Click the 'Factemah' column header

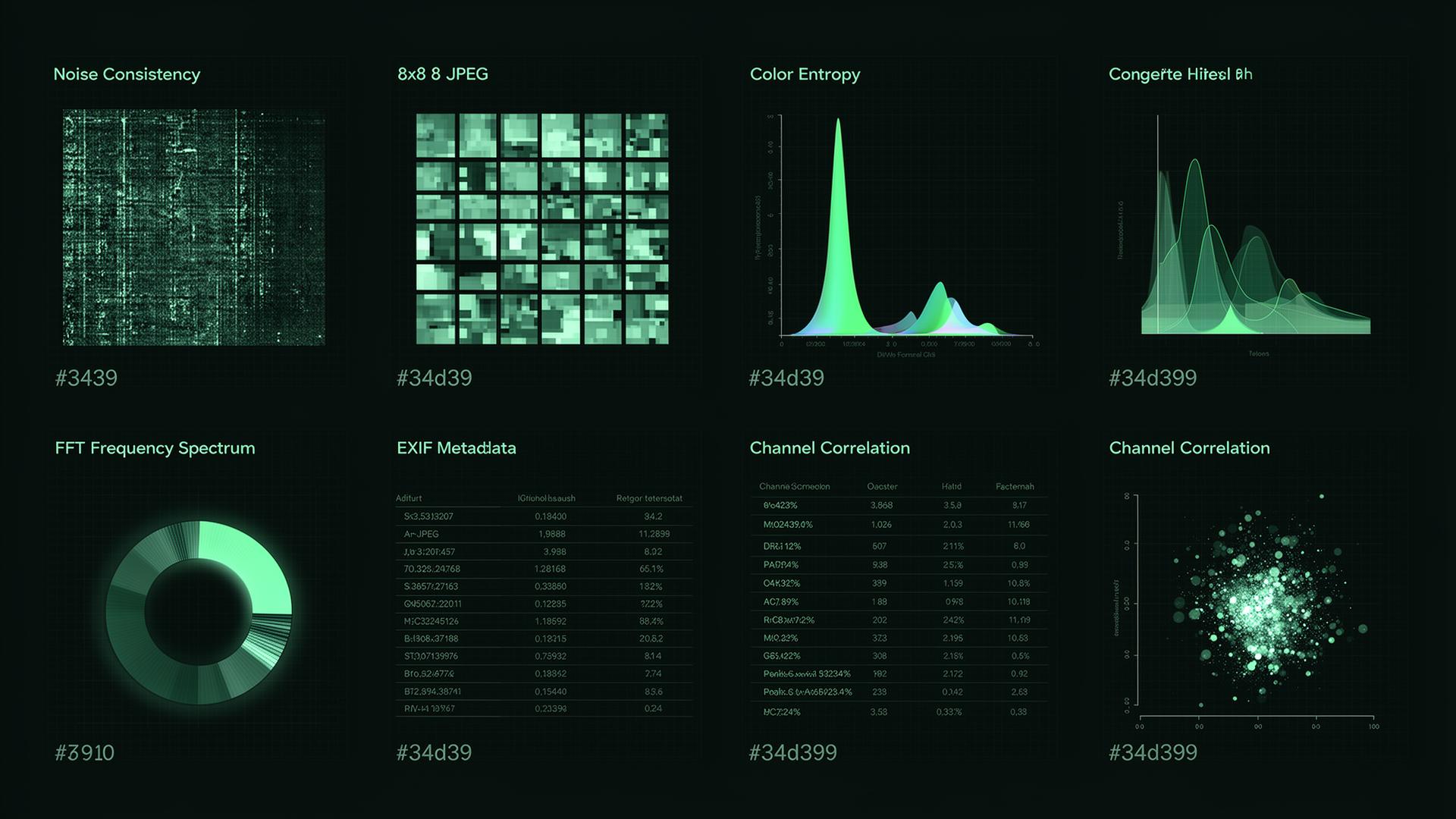tap(1015, 487)
